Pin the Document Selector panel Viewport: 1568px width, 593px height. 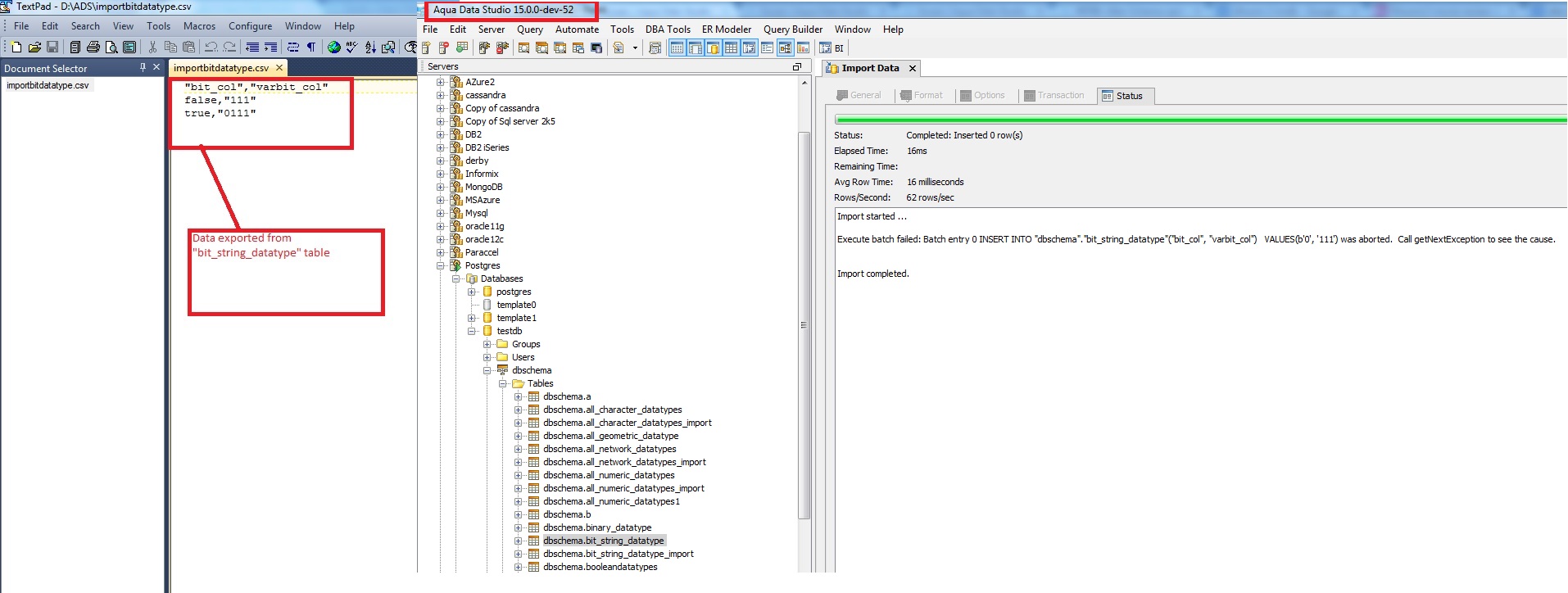pos(143,67)
